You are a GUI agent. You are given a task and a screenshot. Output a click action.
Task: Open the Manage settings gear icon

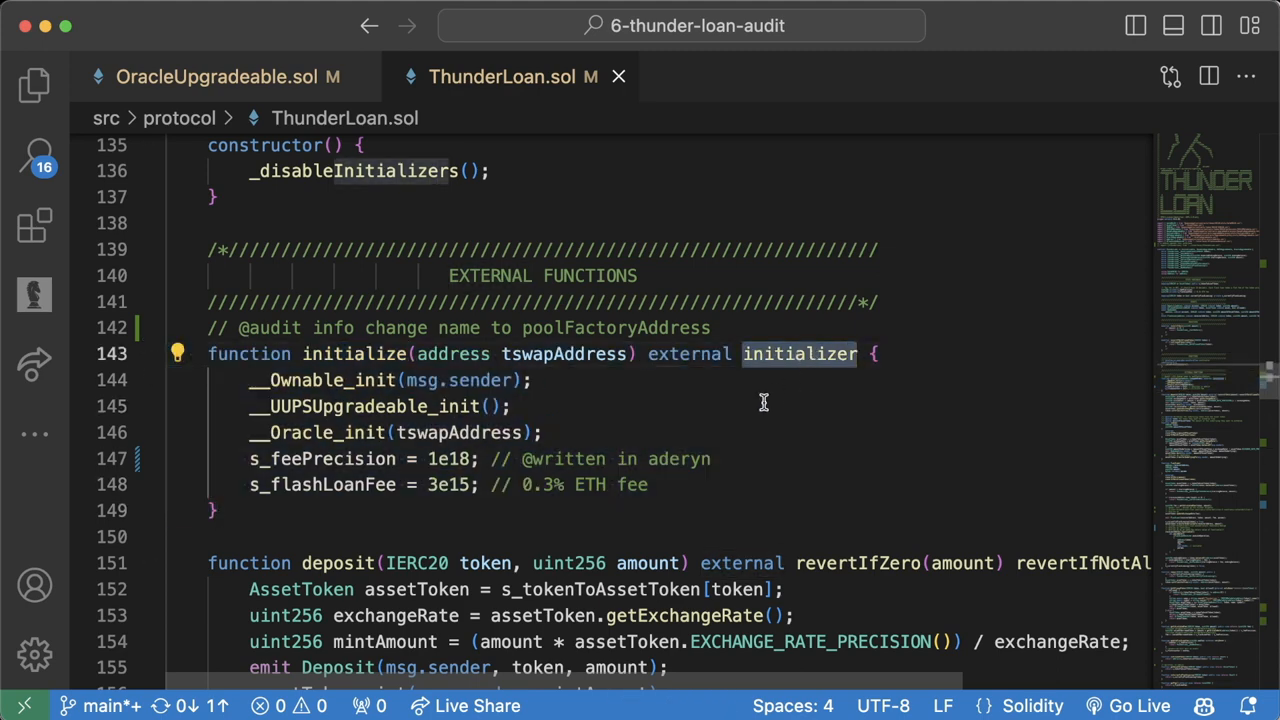(x=34, y=653)
